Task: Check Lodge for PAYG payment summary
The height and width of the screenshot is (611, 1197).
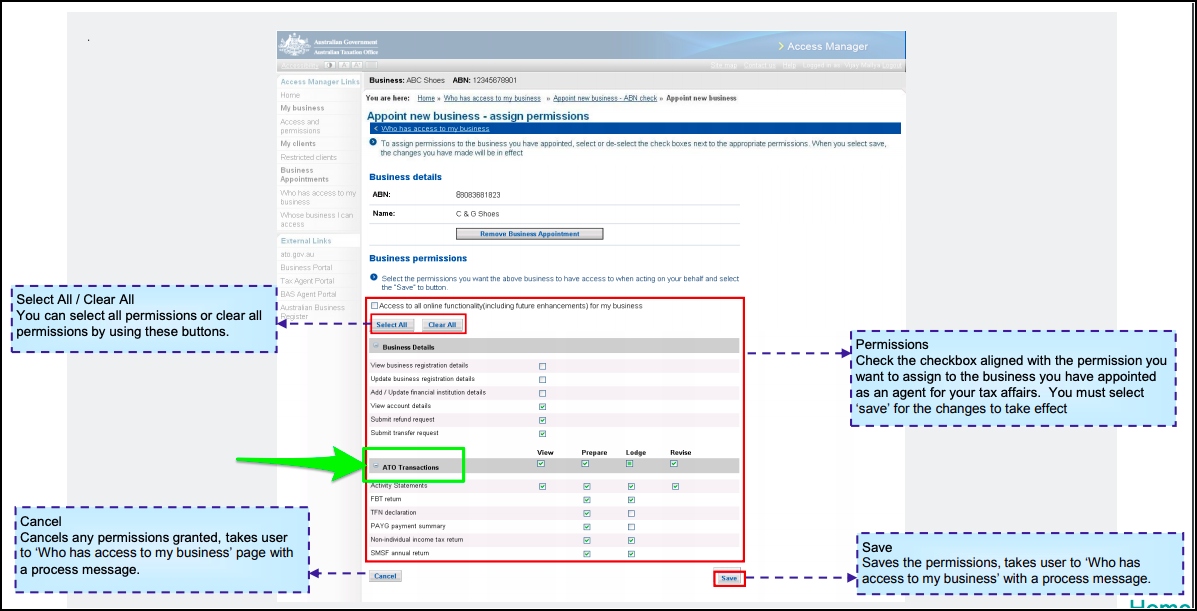Action: click(x=631, y=527)
